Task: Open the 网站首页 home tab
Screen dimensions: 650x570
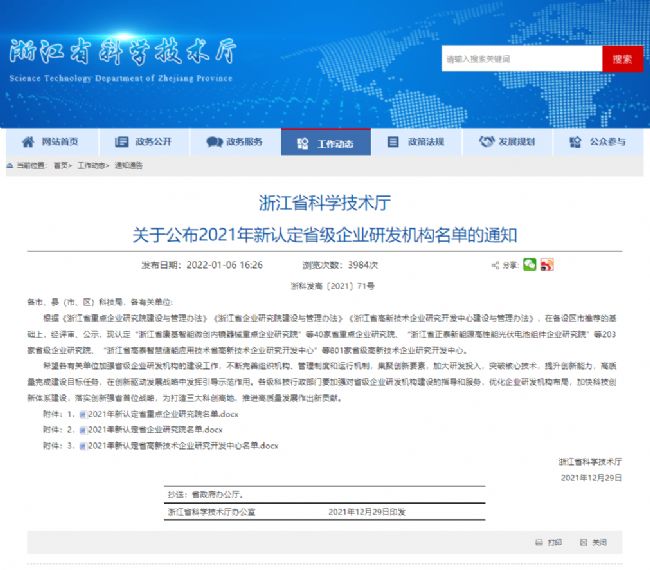Action: click(x=52, y=142)
